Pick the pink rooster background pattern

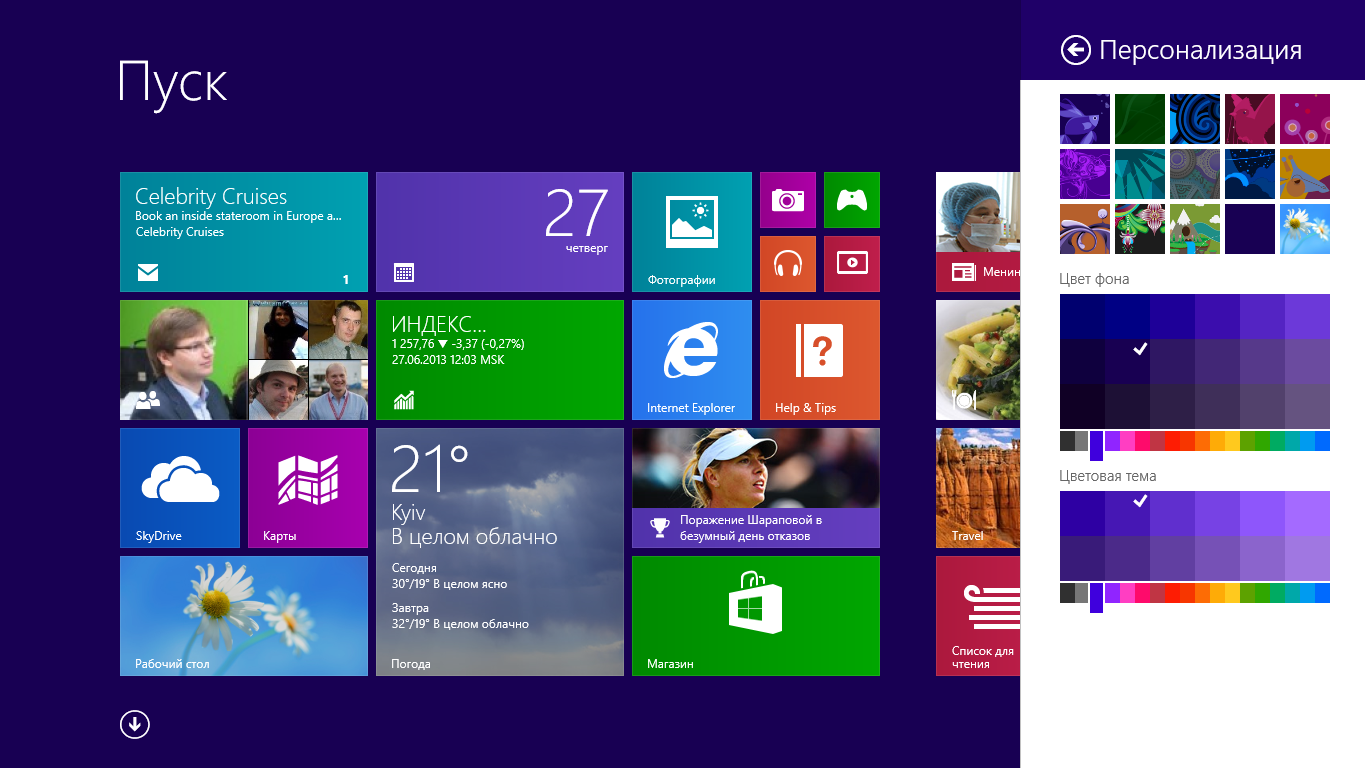click(x=1250, y=119)
